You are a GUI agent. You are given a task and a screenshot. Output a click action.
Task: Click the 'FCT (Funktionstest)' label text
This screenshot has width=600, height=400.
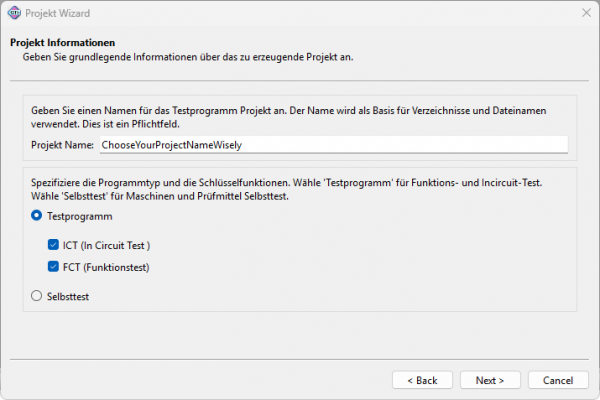pos(106,267)
